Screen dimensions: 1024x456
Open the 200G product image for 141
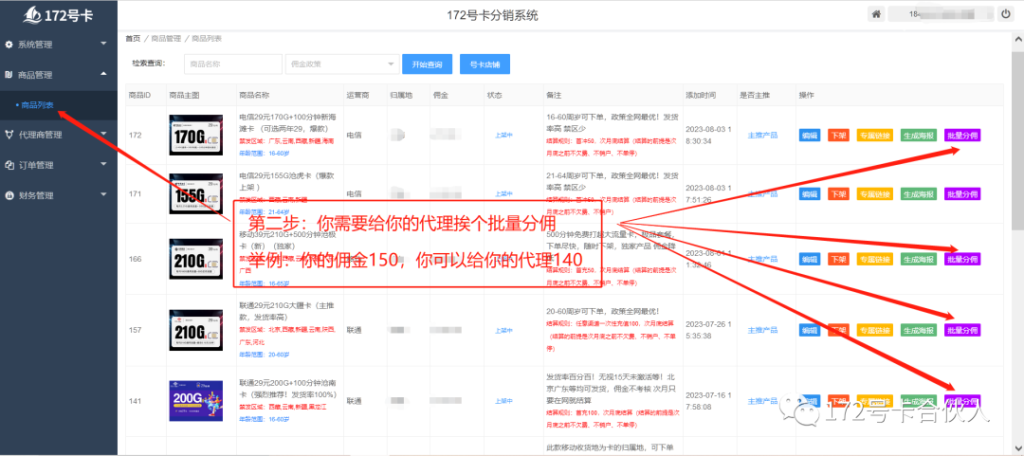[x=196, y=401]
